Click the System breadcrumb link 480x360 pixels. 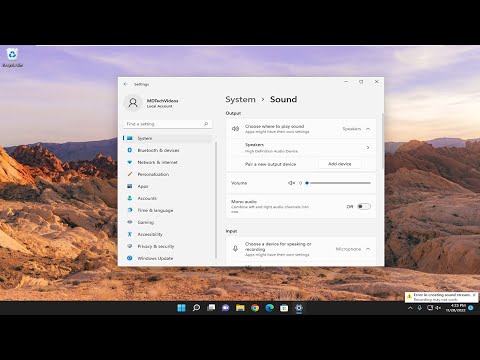pos(240,99)
